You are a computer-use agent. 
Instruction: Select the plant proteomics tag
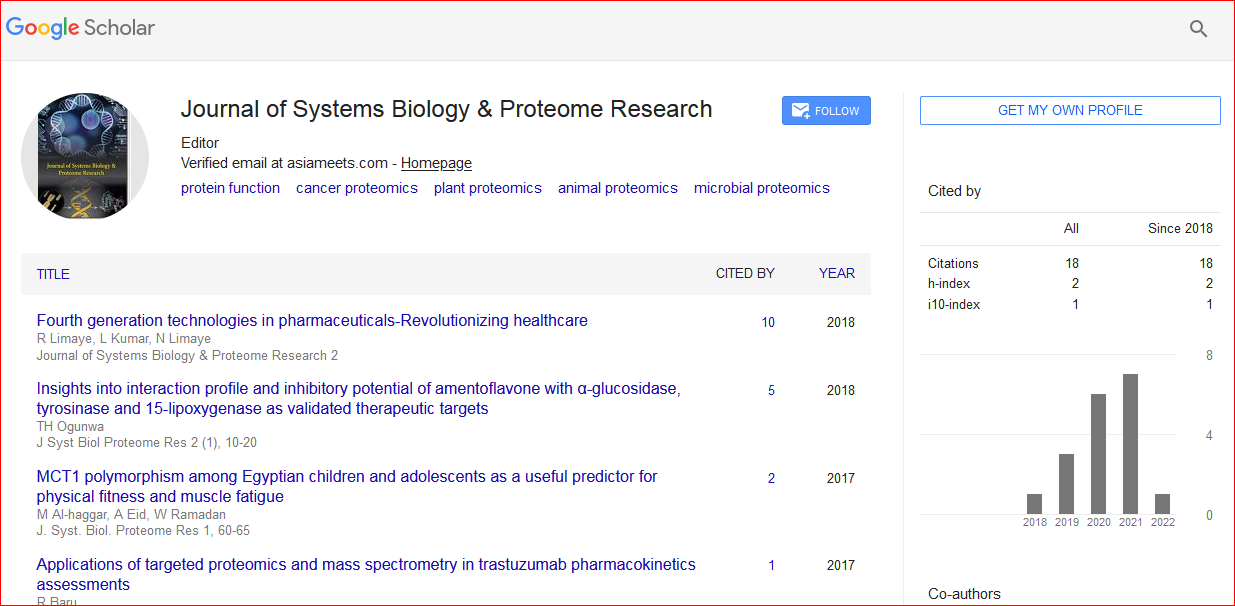487,188
